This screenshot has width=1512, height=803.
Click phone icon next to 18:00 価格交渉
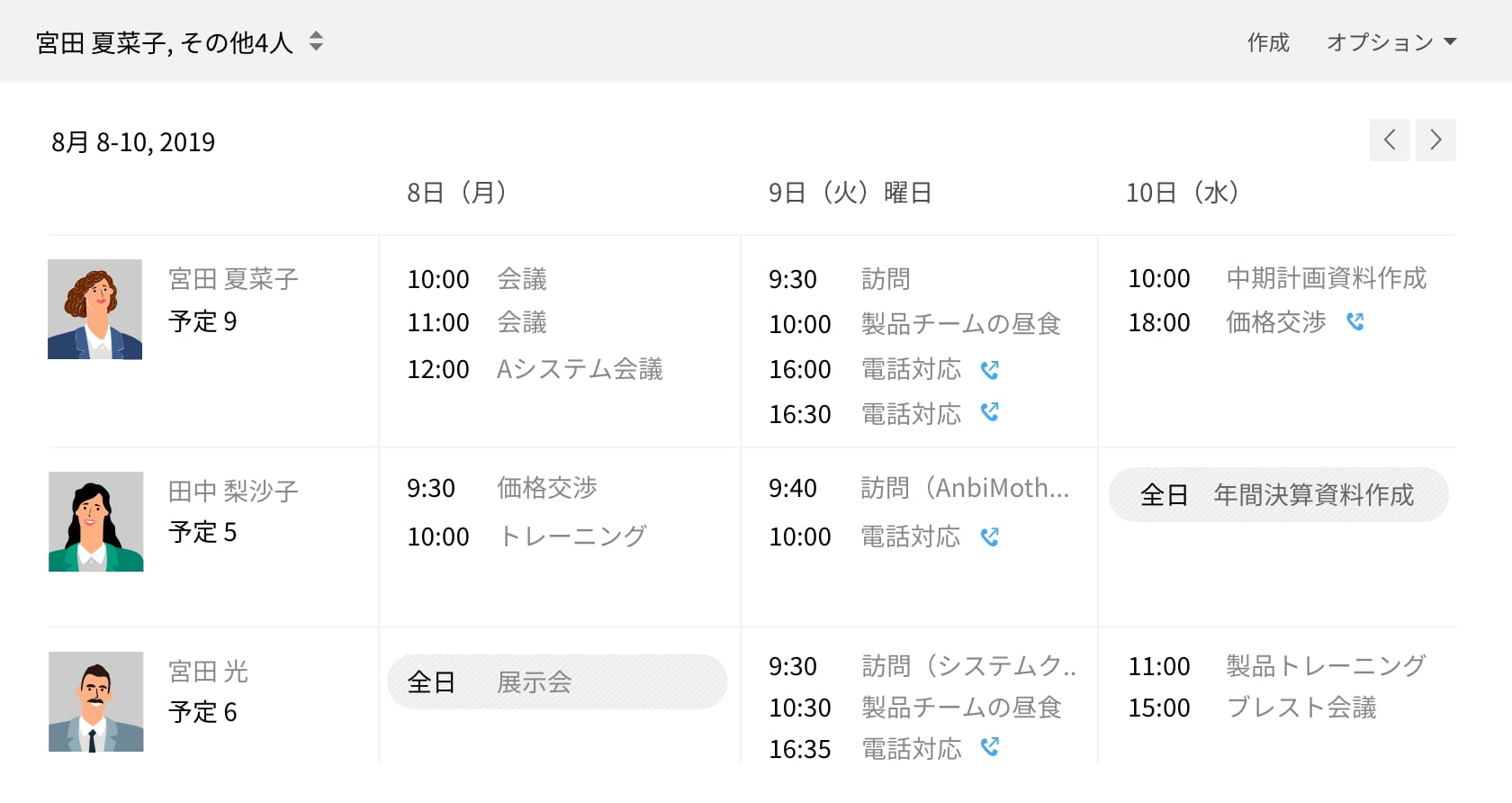(x=1355, y=321)
